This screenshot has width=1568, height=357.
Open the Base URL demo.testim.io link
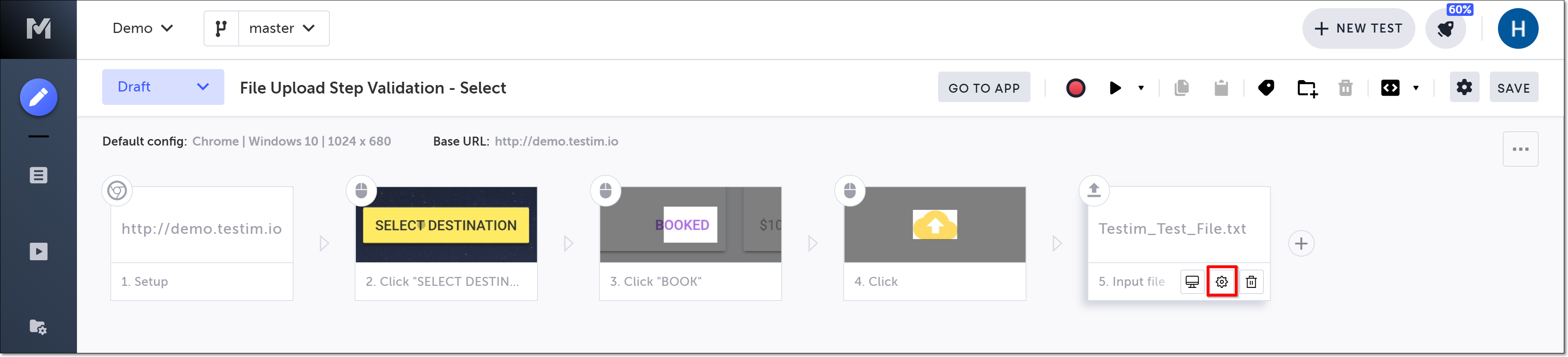pyautogui.click(x=556, y=142)
